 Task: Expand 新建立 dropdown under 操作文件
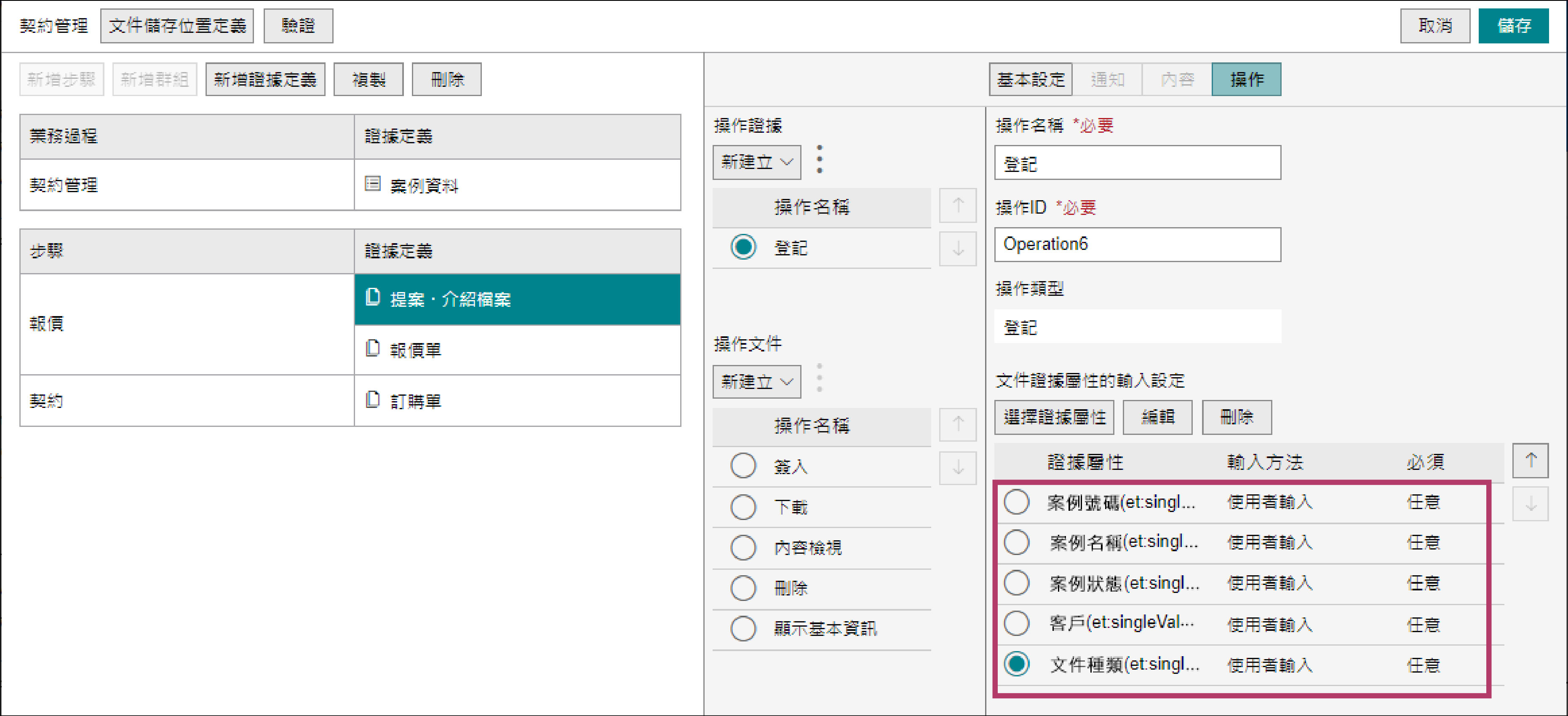(x=756, y=382)
